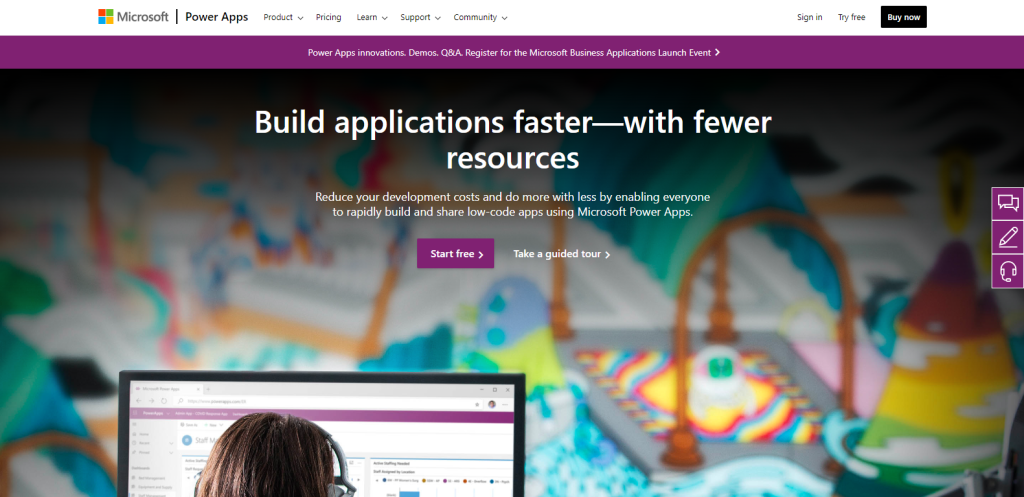This screenshot has width=1024, height=497.
Task: Click the headline 'Build applications faster—with fewer resources'
Action: coord(513,140)
